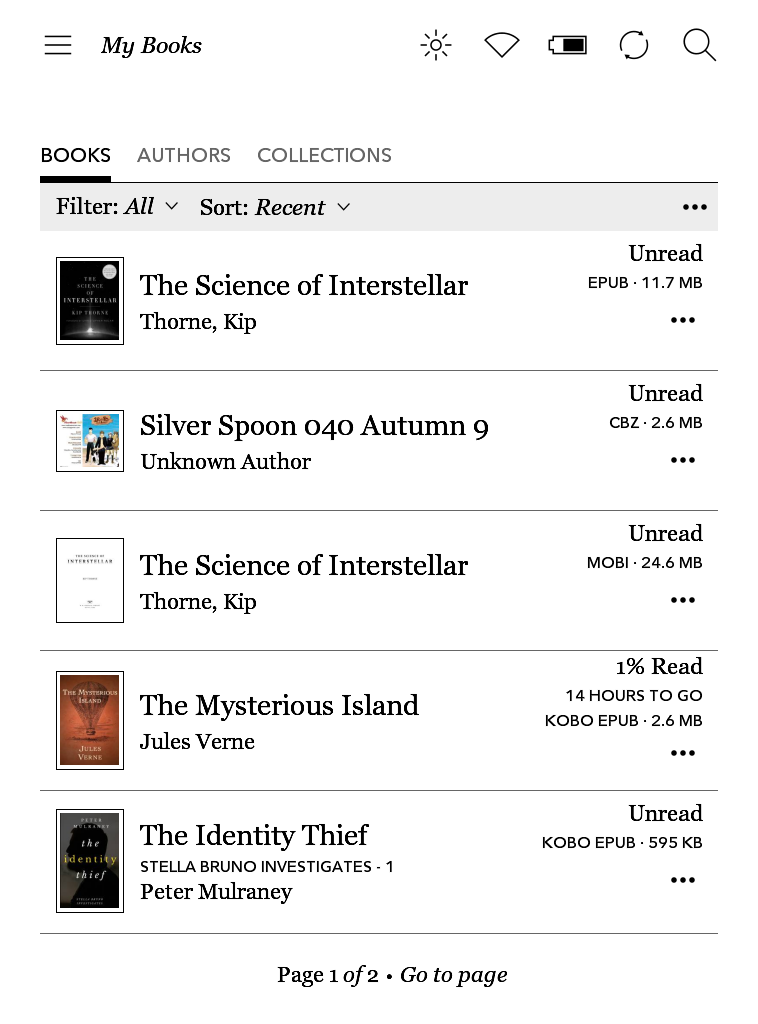This screenshot has height=1024, width=758.
Task: Tap the Go to page link
Action: pyautogui.click(x=453, y=975)
